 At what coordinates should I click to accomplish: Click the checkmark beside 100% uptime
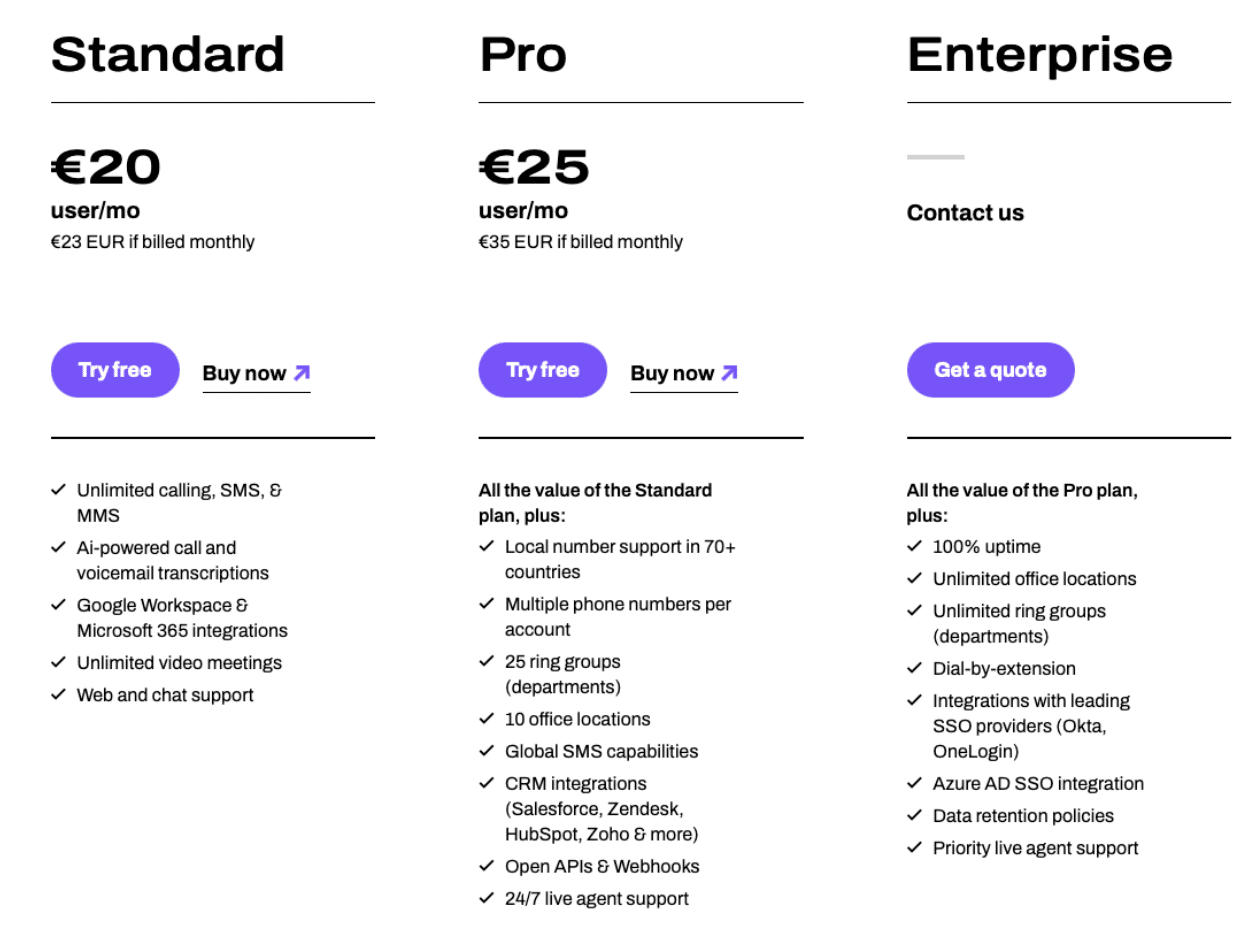point(914,546)
